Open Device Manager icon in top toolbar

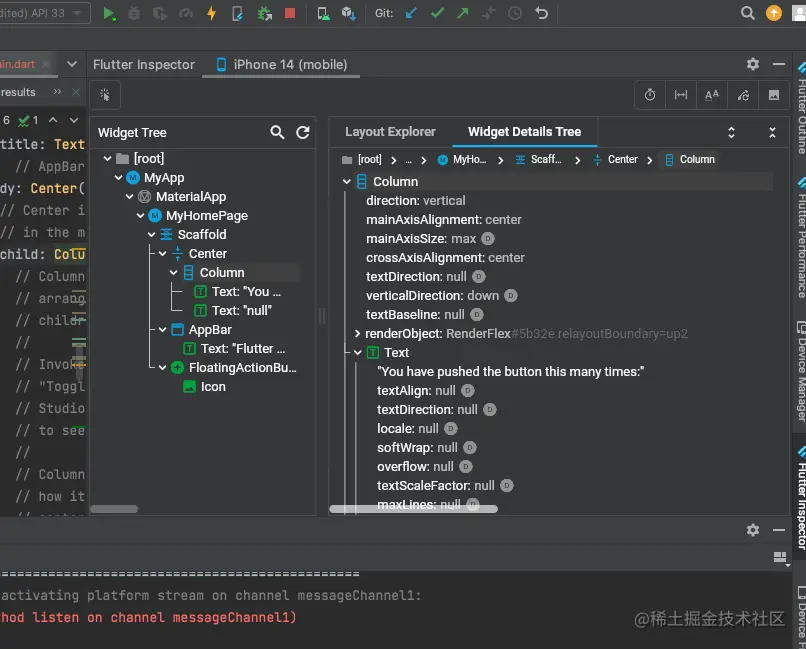(x=323, y=13)
